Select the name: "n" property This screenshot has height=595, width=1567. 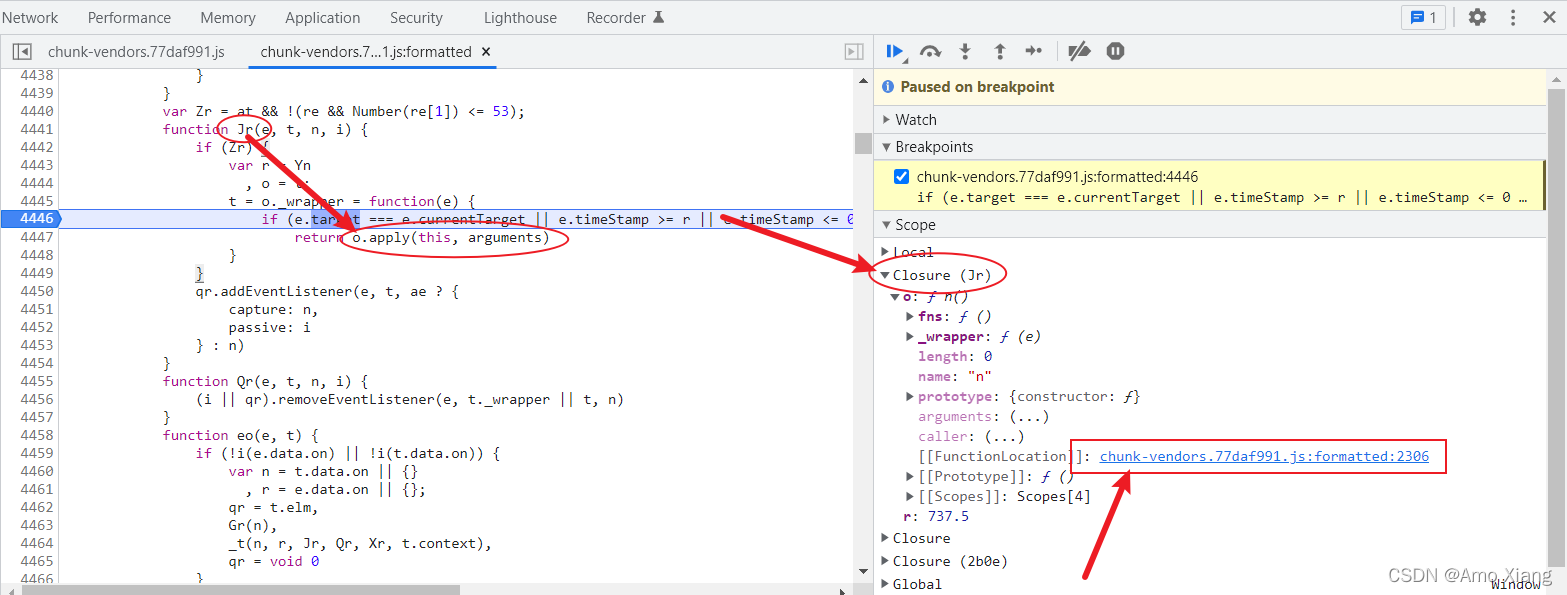tap(954, 377)
